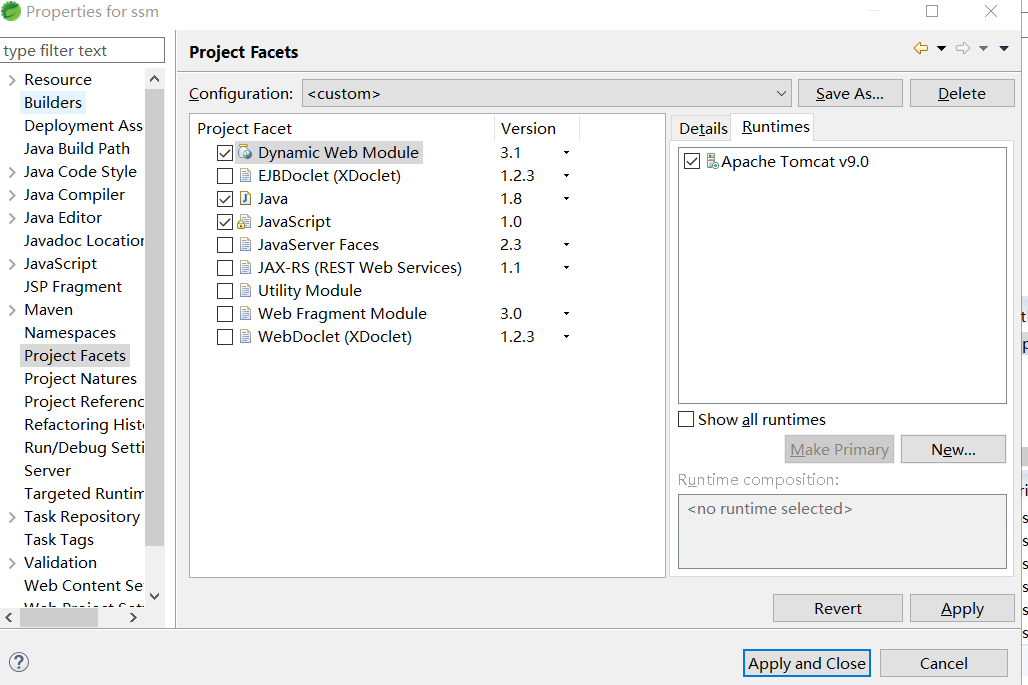1028x685 pixels.
Task: Click the Utility Module facet icon
Action: (245, 290)
